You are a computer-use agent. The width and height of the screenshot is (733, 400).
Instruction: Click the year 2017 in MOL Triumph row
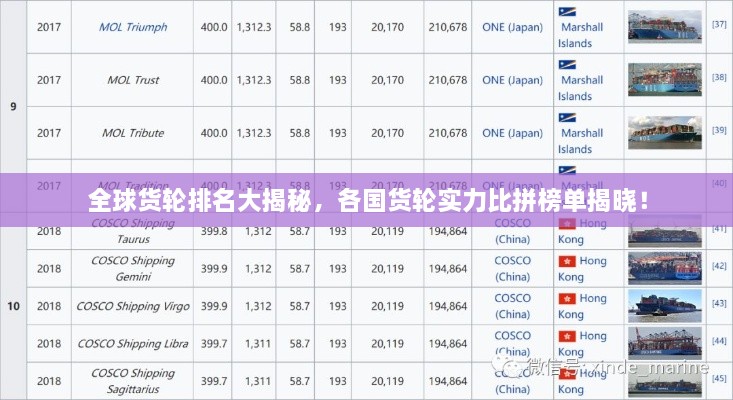tap(49, 27)
